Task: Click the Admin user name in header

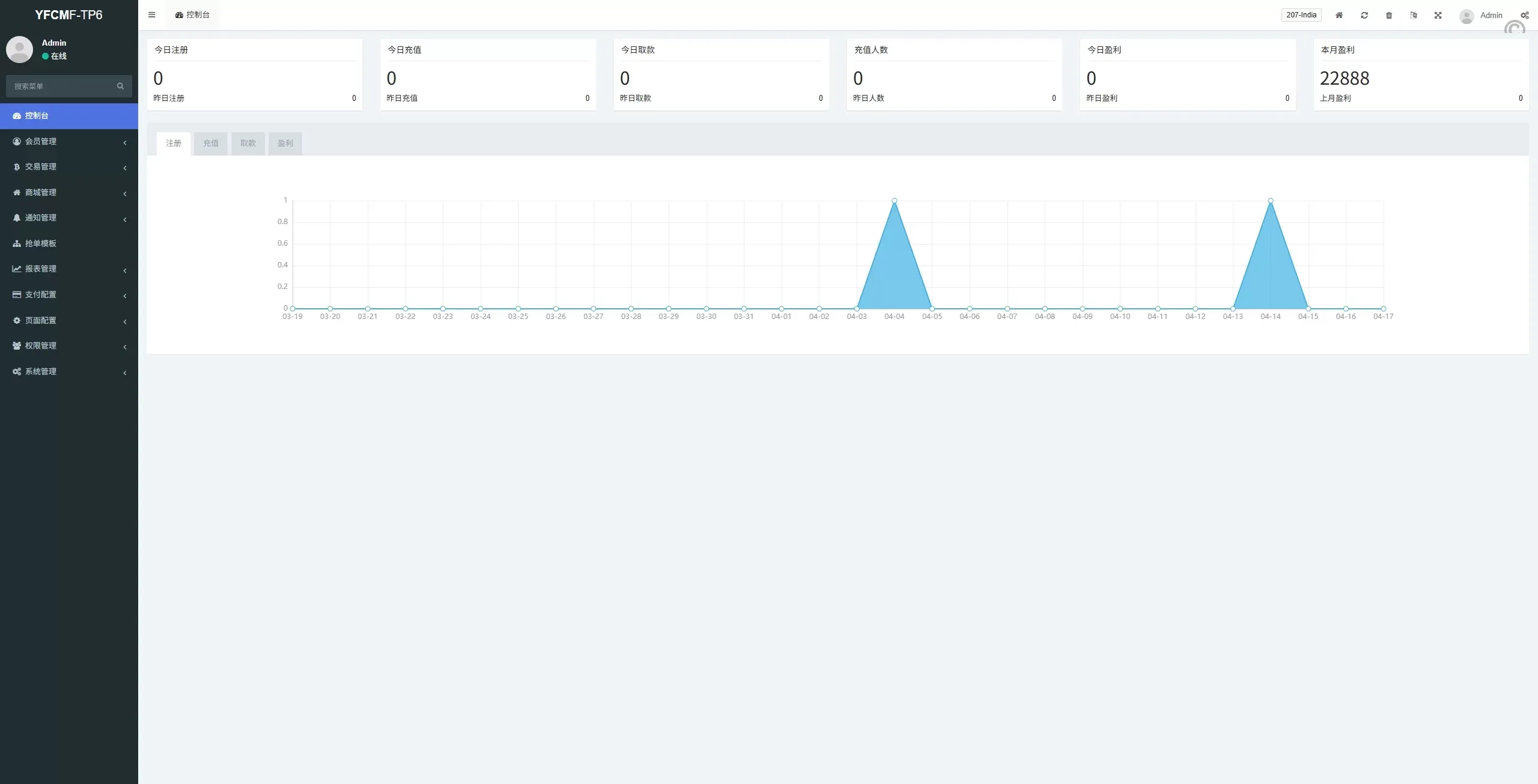Action: click(x=1491, y=16)
